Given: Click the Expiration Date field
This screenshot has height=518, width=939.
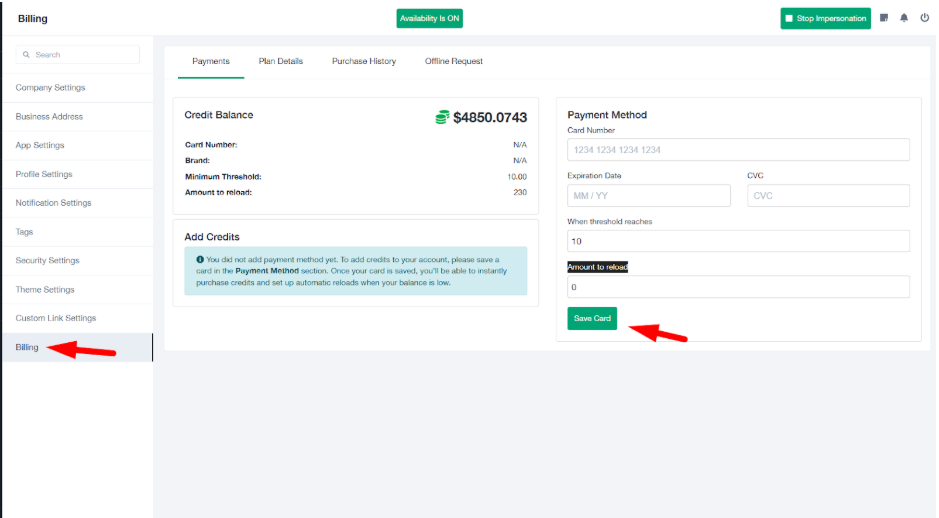Looking at the screenshot, I should 650,195.
